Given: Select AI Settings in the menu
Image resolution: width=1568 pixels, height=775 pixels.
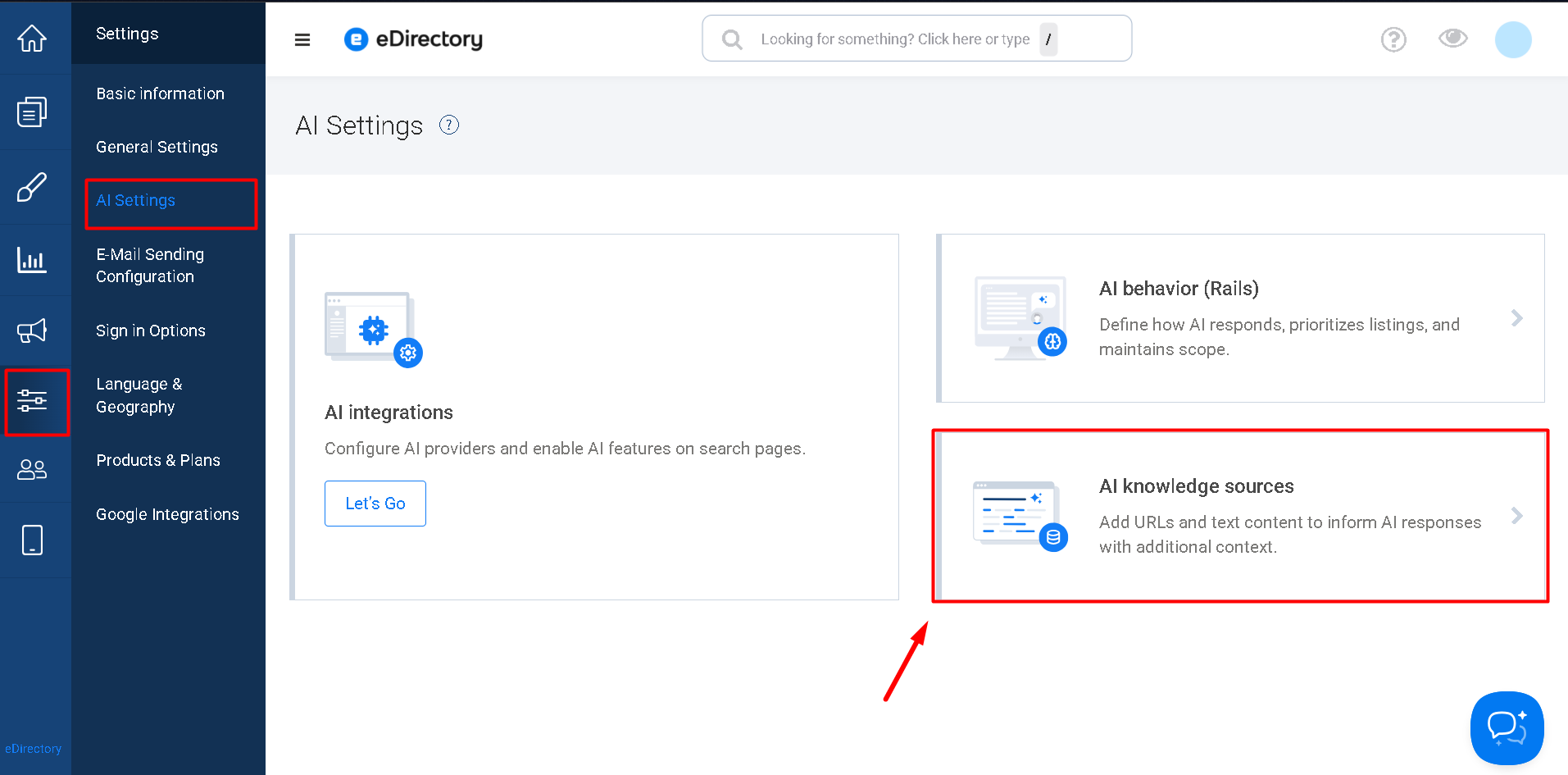Looking at the screenshot, I should pyautogui.click(x=135, y=200).
